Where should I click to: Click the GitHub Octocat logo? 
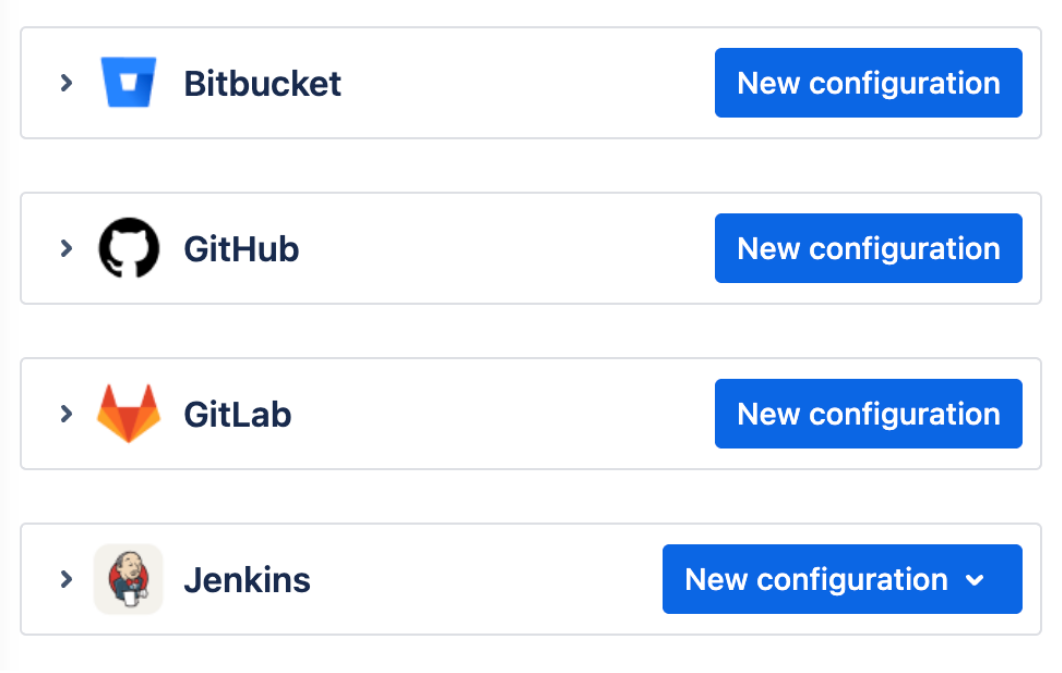129,248
